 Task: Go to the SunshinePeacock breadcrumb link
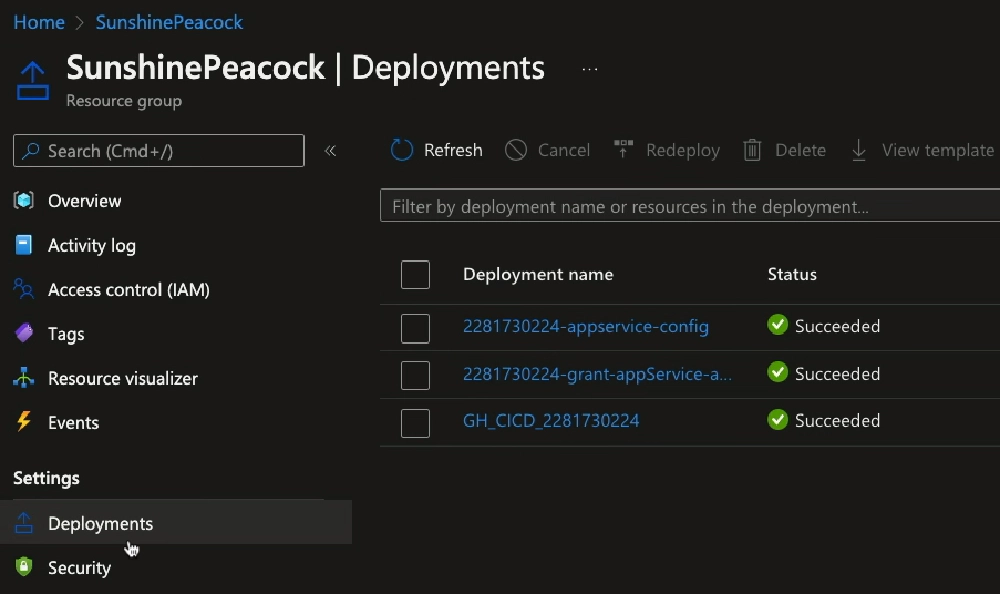coord(169,22)
